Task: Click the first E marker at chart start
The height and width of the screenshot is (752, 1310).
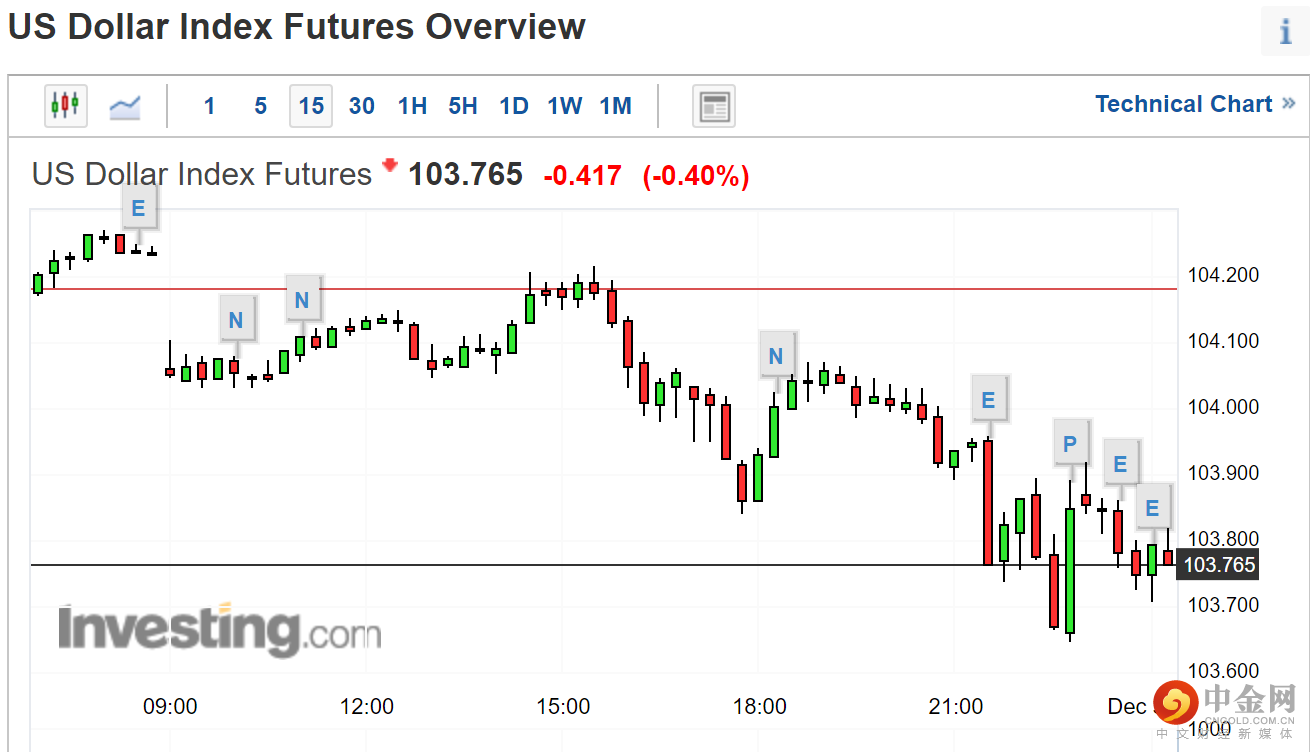Action: 138,209
